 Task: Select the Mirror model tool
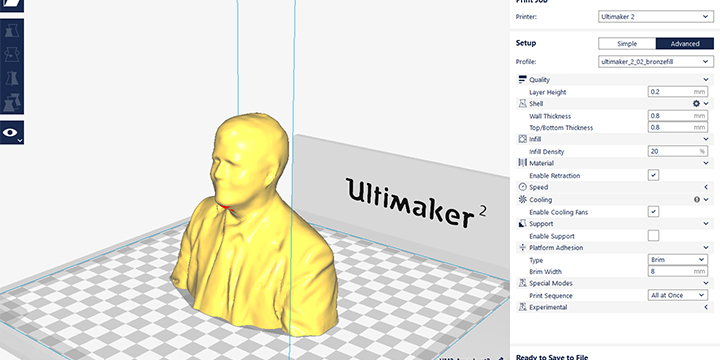[x=12, y=78]
